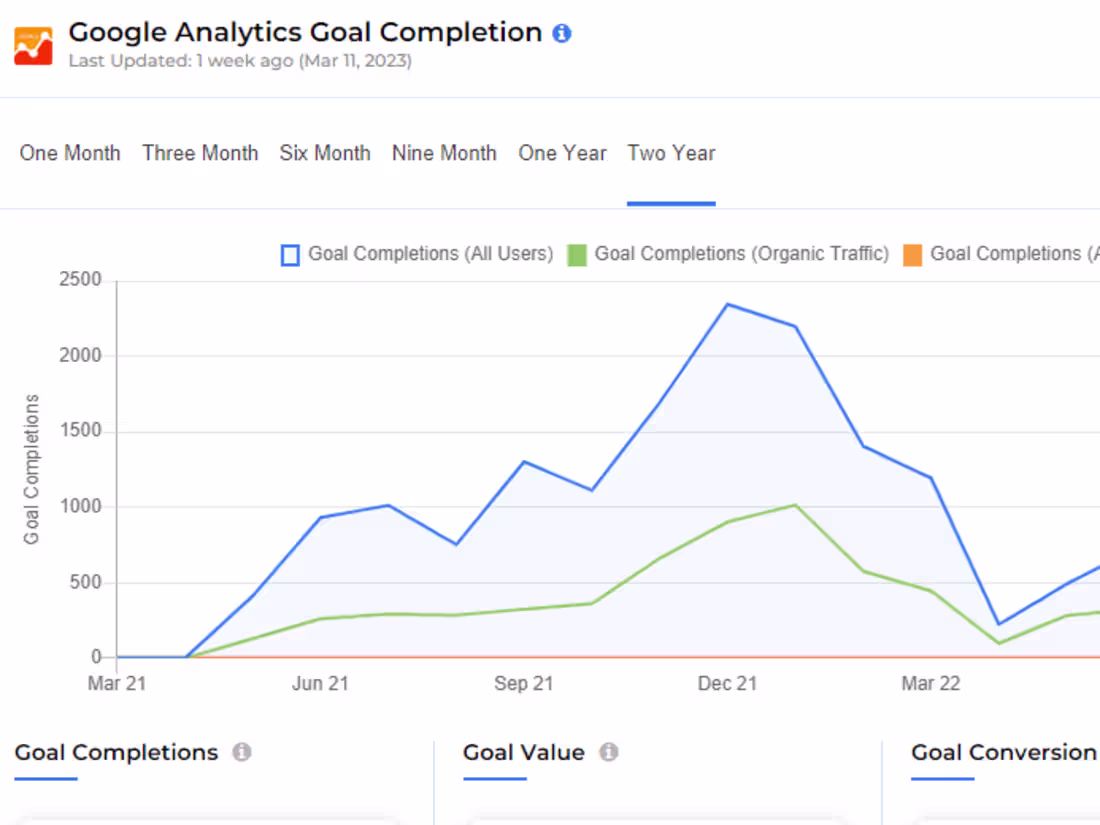
Task: Toggle the orange legend series
Action: (1000, 254)
